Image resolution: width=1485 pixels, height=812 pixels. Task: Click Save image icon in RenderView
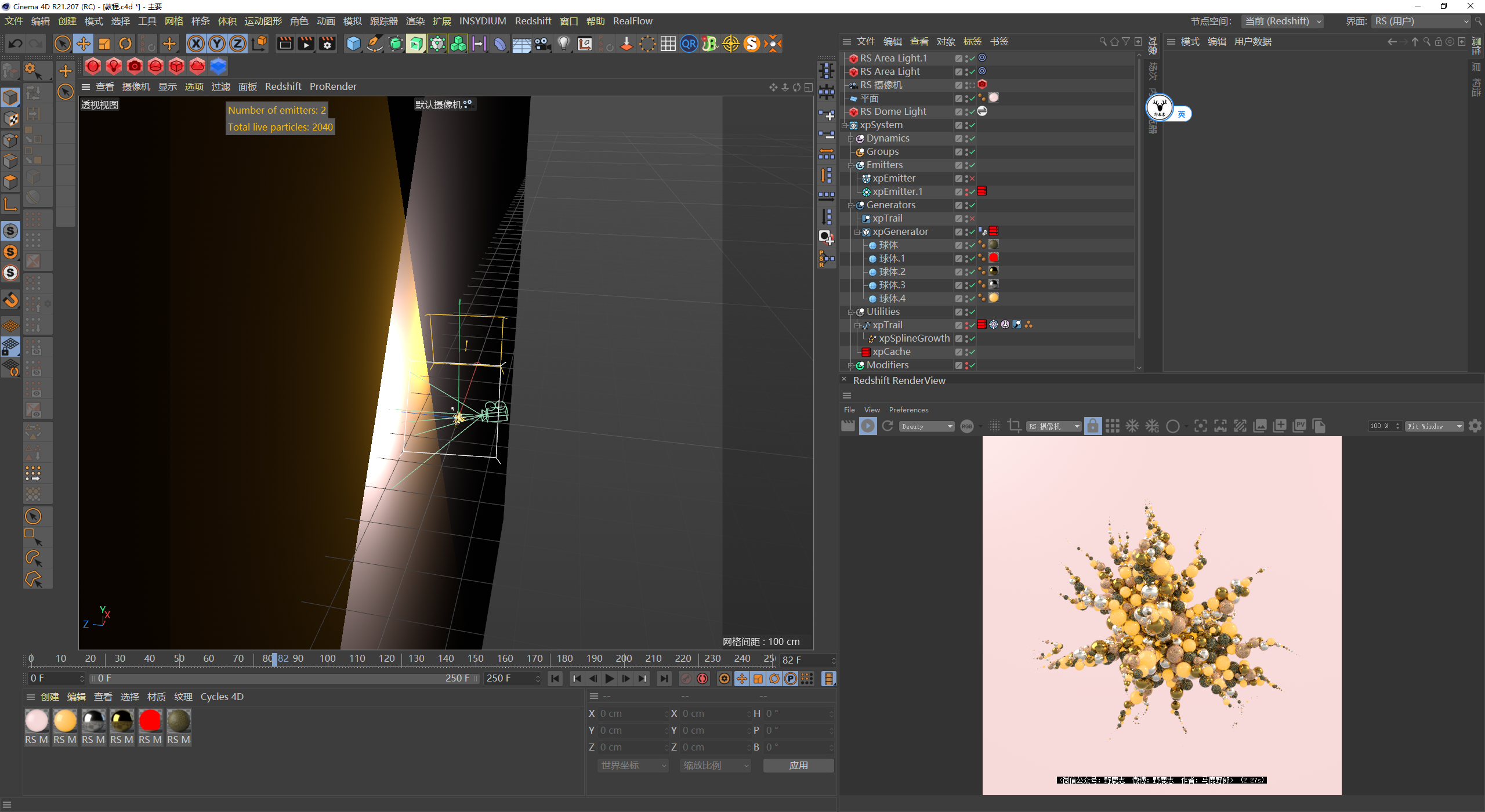point(1260,426)
